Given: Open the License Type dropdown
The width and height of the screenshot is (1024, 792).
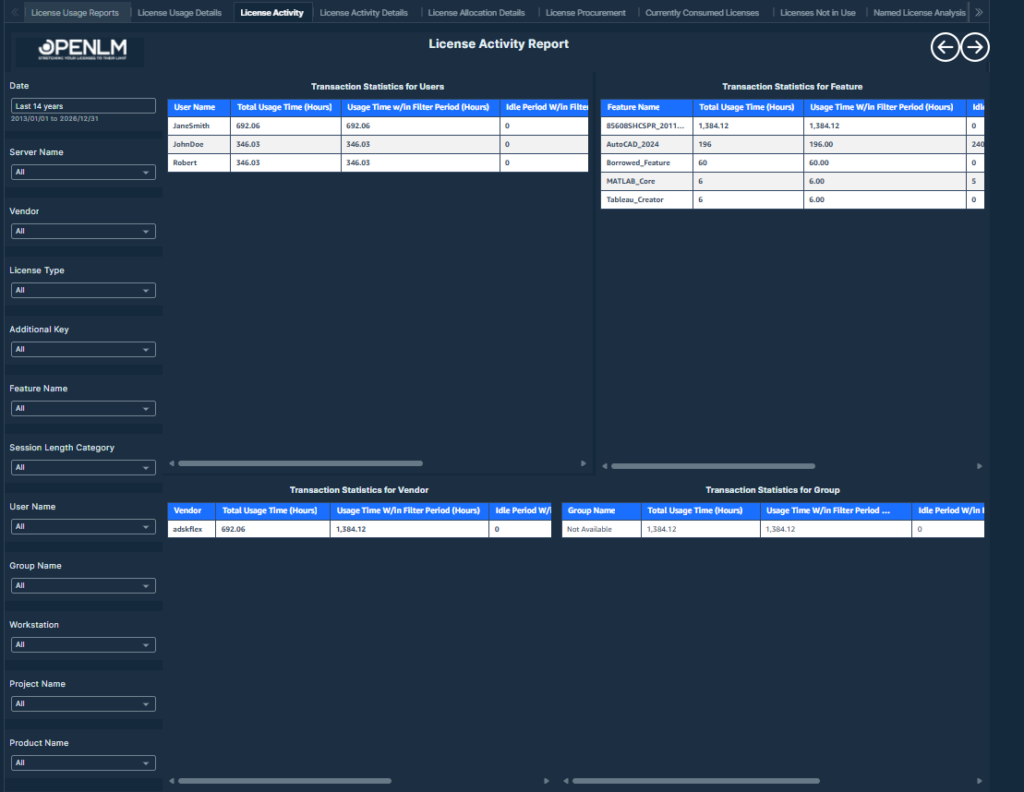Looking at the screenshot, I should tap(83, 290).
